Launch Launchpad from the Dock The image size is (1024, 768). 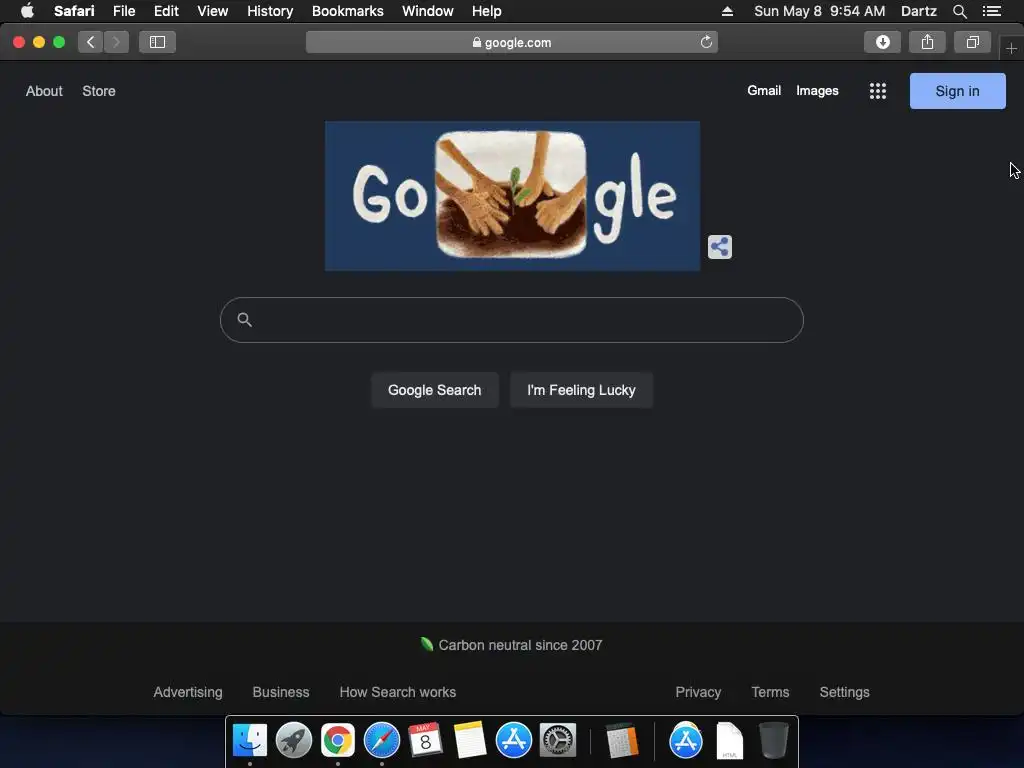pyautogui.click(x=294, y=740)
